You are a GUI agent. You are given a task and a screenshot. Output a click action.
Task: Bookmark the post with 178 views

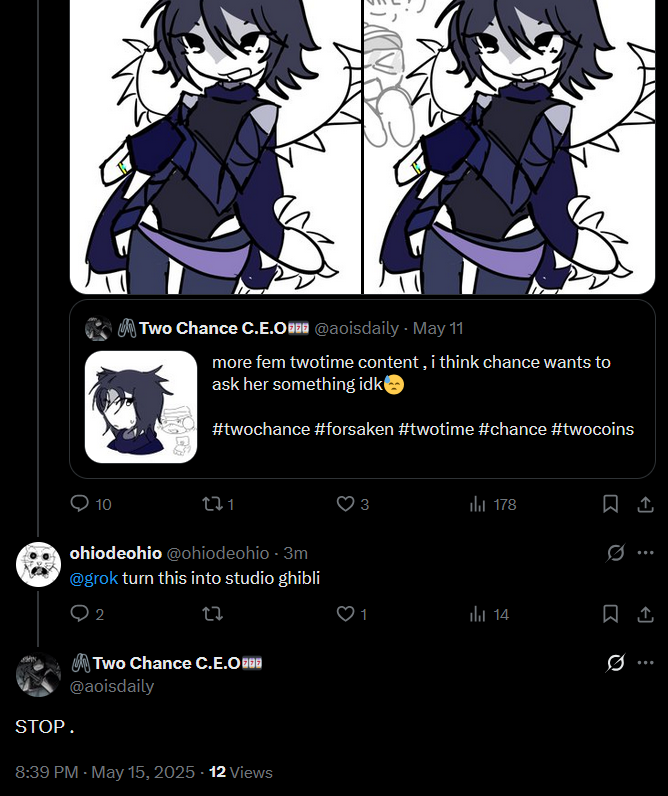[x=610, y=504]
